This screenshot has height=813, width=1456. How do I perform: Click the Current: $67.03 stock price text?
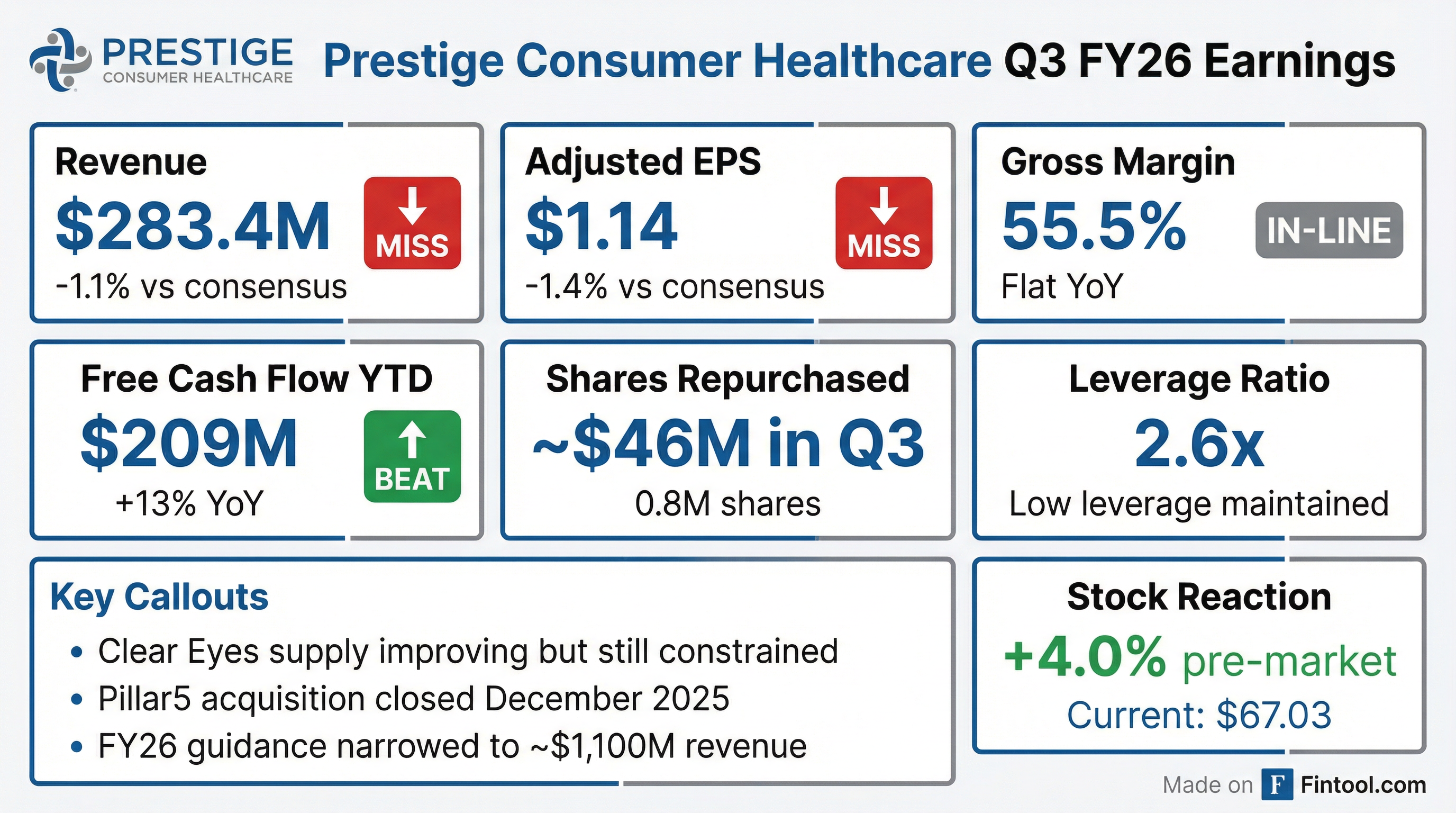[x=1199, y=715]
